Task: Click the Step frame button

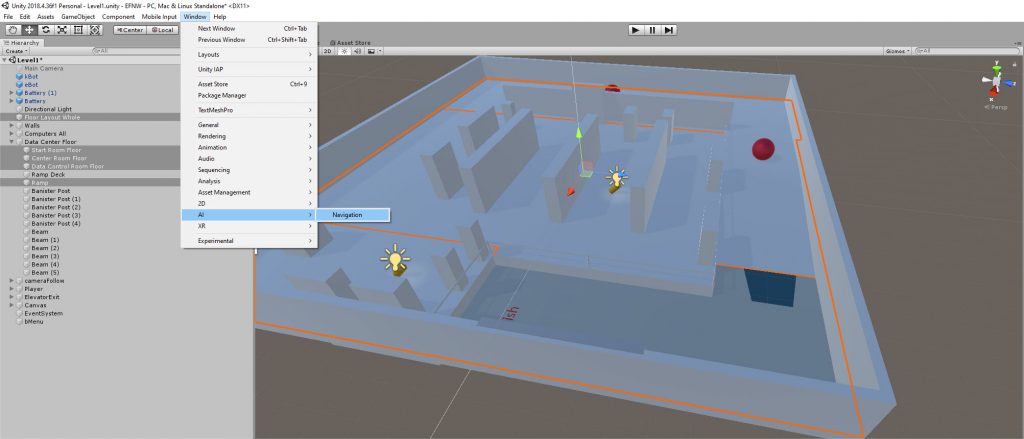Action: [669, 30]
